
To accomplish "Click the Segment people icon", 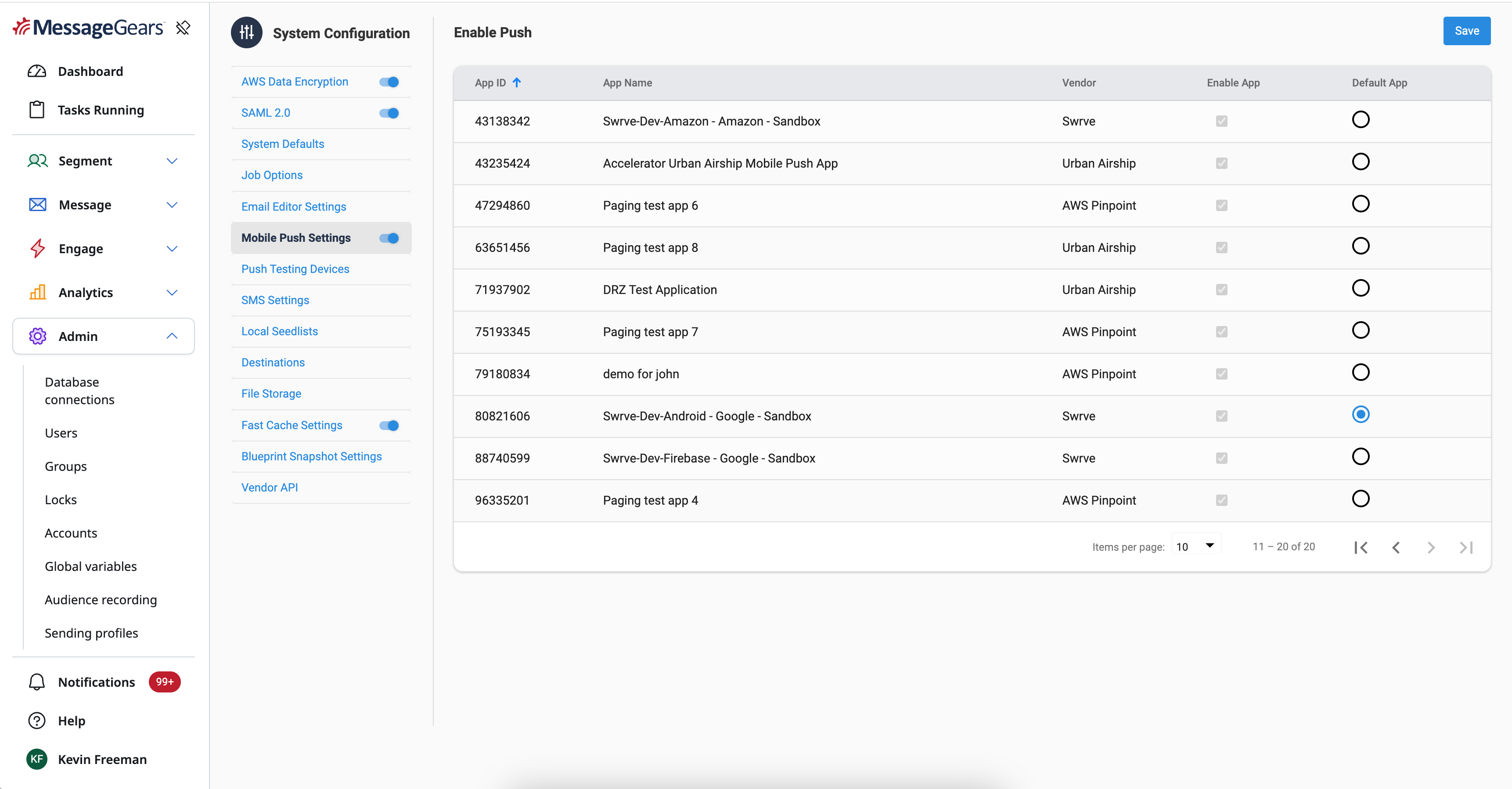I will (x=38, y=161).
